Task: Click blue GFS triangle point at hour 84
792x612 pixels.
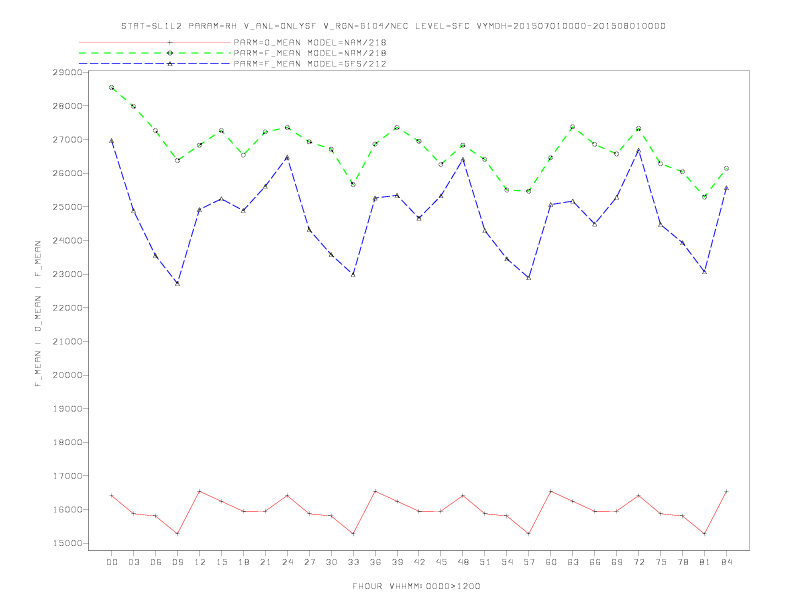Action: pos(726,188)
